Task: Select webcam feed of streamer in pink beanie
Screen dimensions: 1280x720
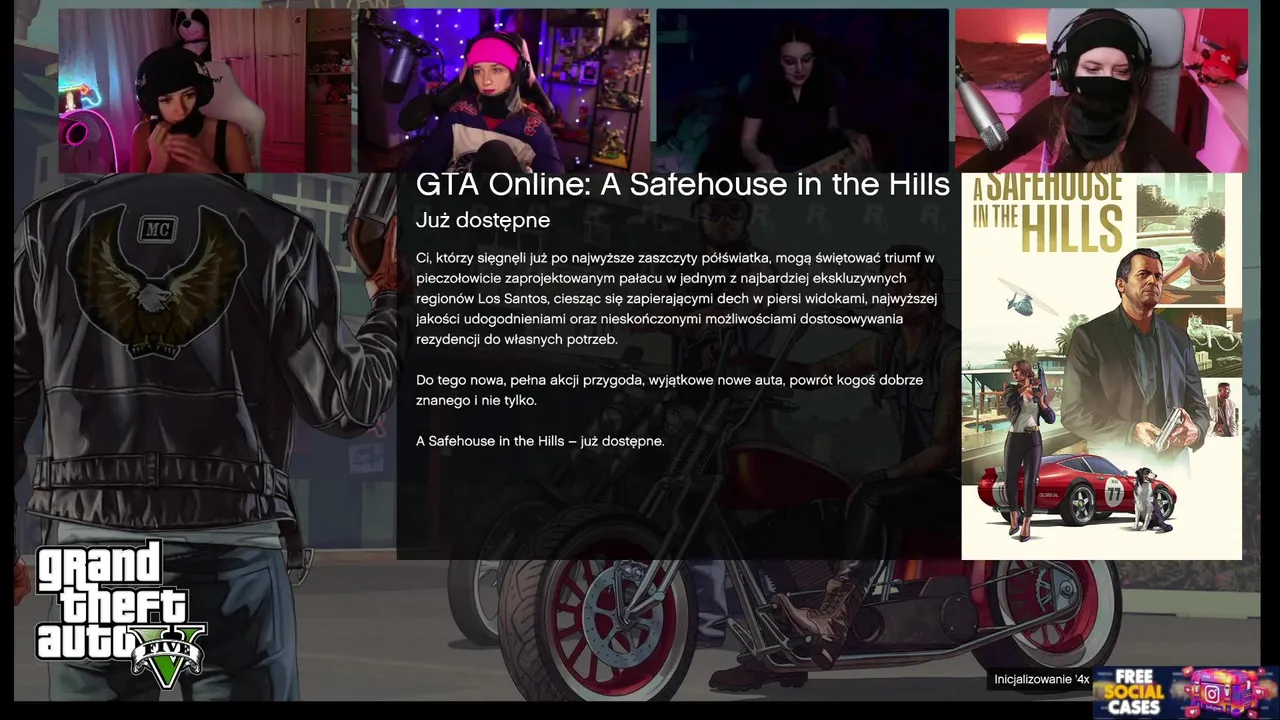Action: point(504,91)
